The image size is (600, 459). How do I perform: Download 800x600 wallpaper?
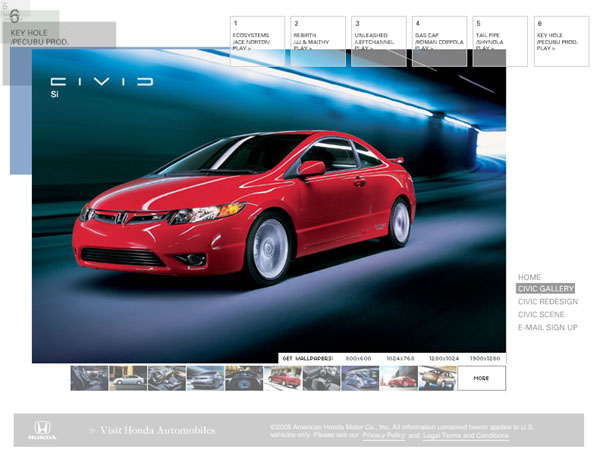(358, 359)
